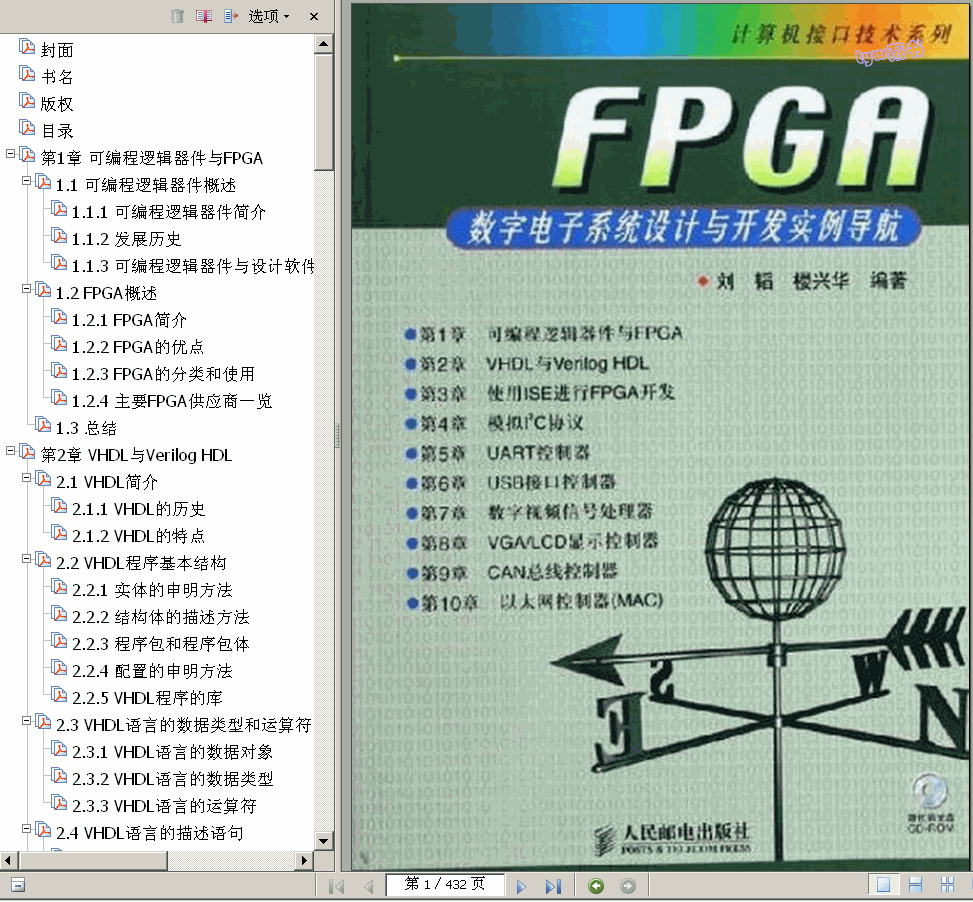
Task: Select bookmark 2.3.2 VHDL语言的数据类型
Action: coord(173,779)
